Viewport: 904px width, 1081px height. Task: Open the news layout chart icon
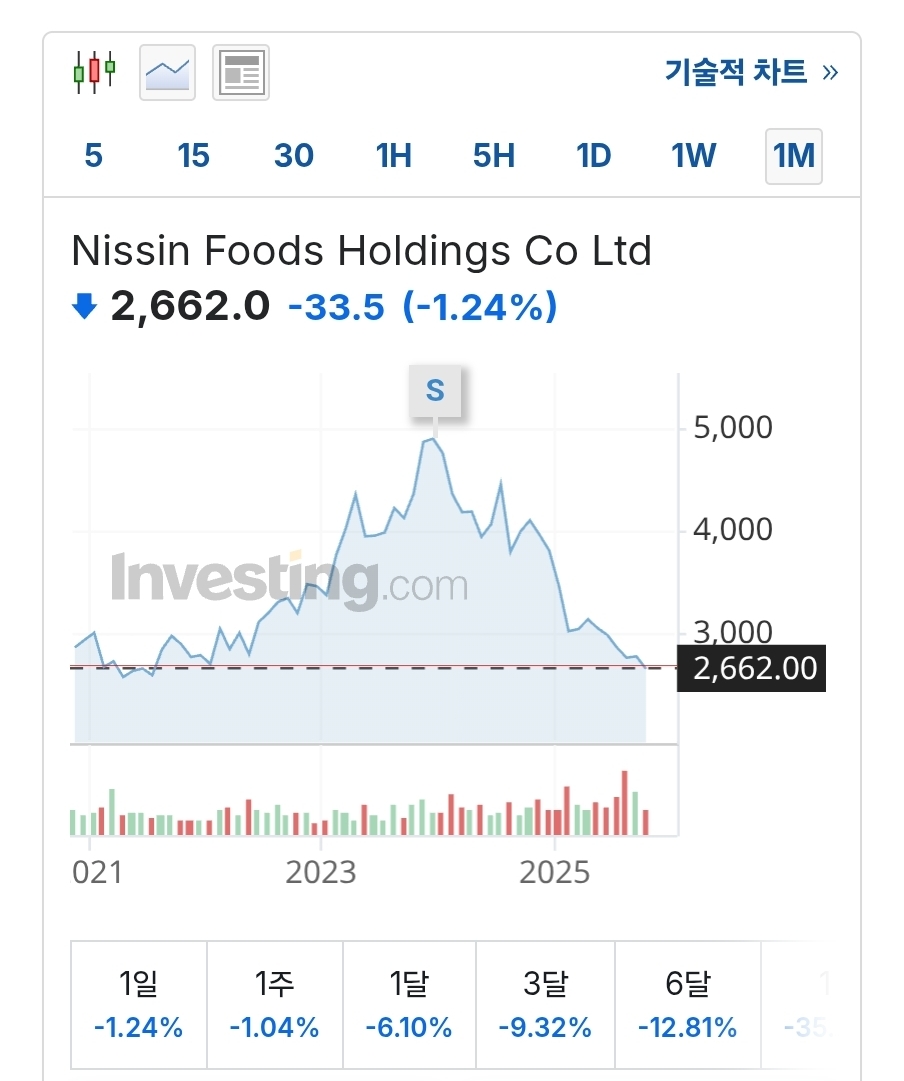241,72
